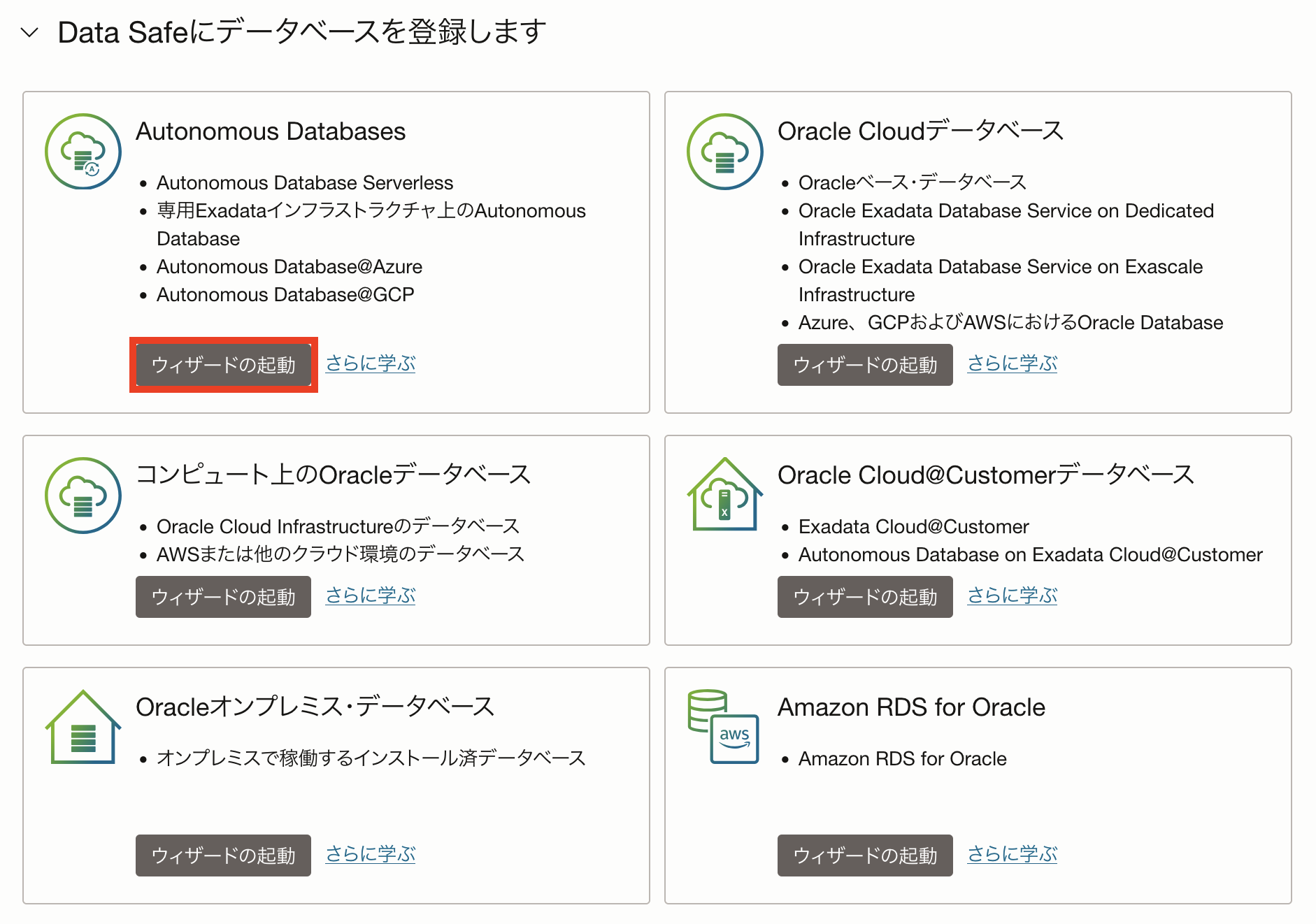This screenshot has width=1316, height=924.
Task: Click the Oracle on-premises house icon
Action: pos(83,728)
